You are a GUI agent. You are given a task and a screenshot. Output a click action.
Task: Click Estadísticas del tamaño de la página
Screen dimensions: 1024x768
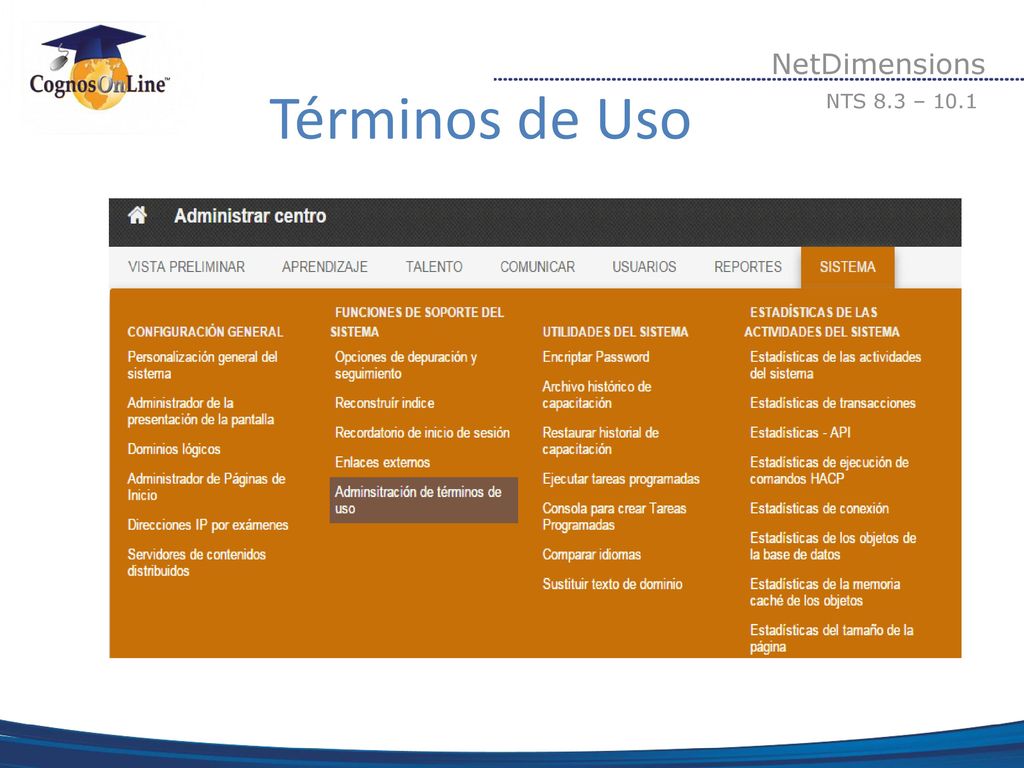tap(831, 638)
